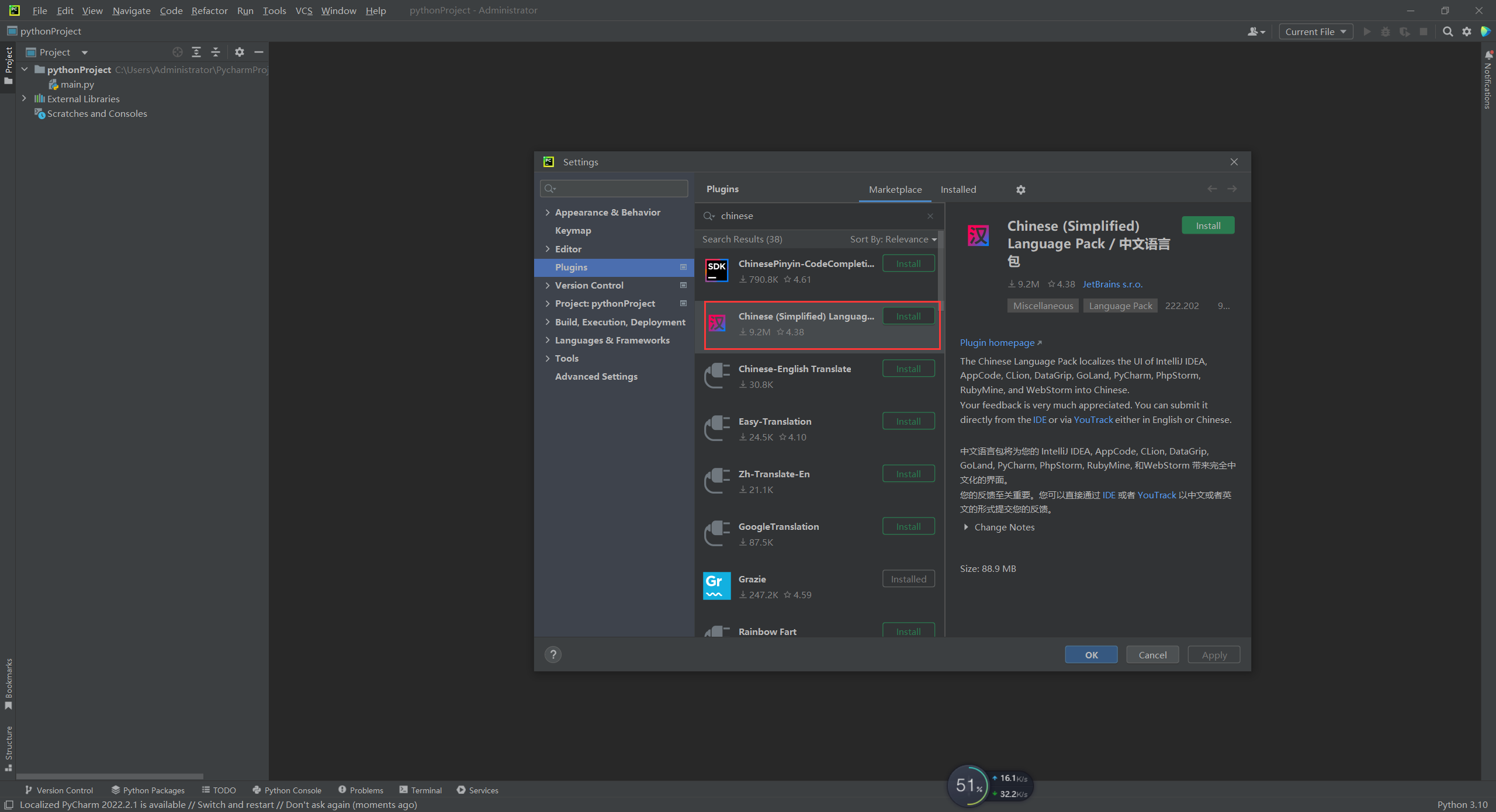
Task: Clear the chinese text in plugin search field
Action: click(x=930, y=216)
